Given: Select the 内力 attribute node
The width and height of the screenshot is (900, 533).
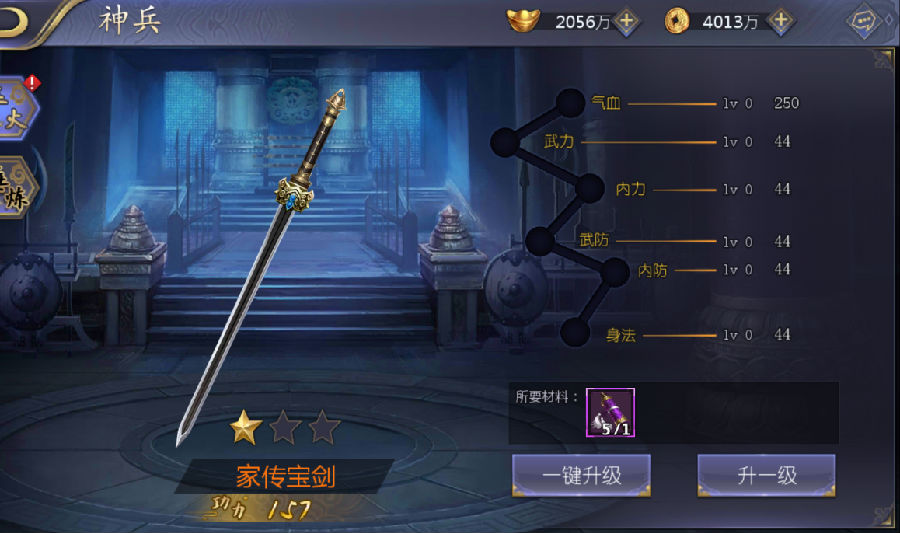Looking at the screenshot, I should [x=589, y=189].
